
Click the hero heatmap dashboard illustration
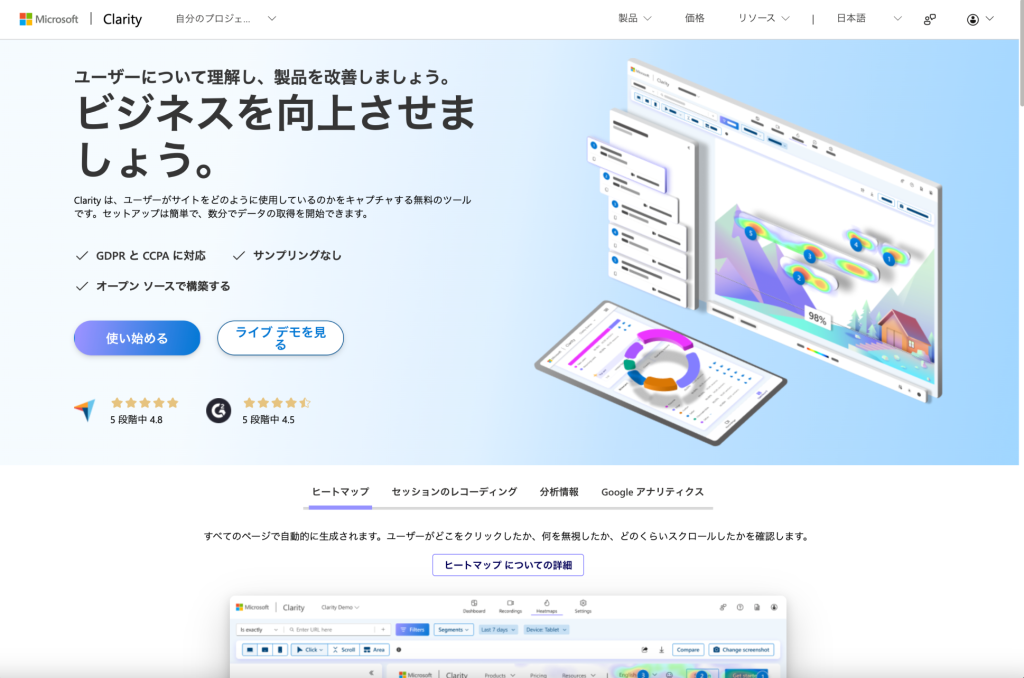coord(738,251)
